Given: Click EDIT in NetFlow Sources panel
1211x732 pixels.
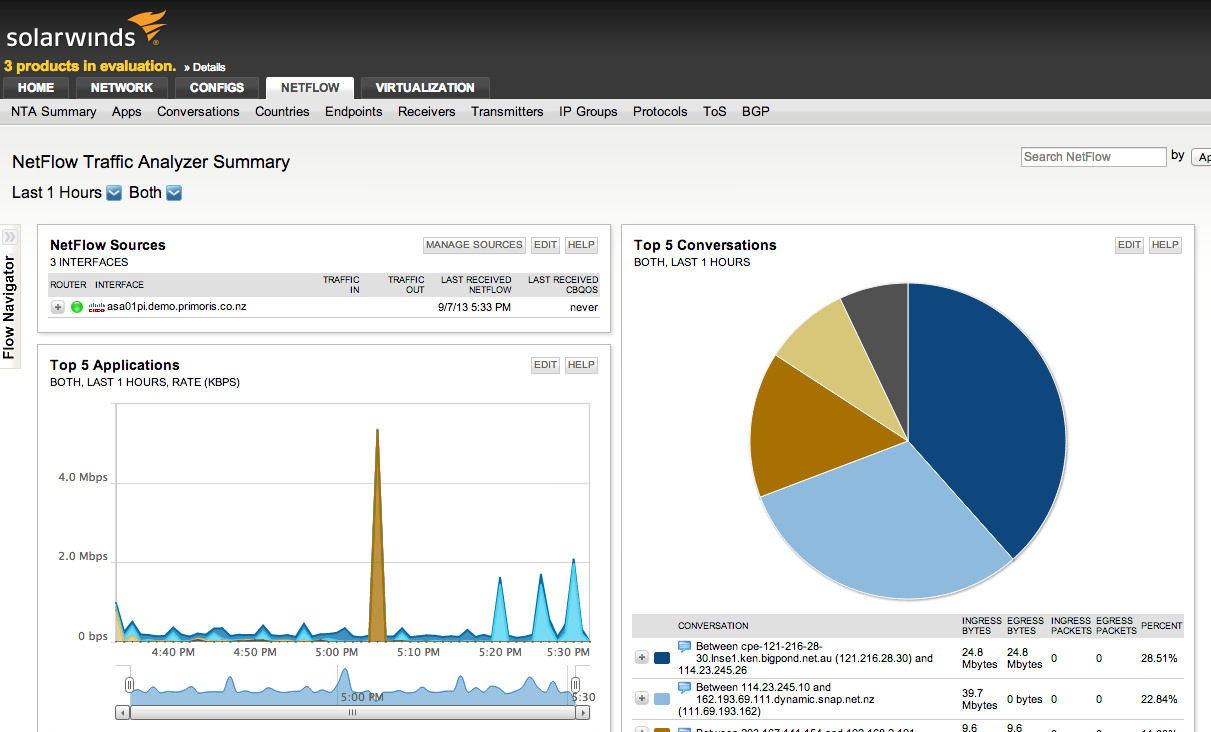Looking at the screenshot, I should (x=545, y=245).
